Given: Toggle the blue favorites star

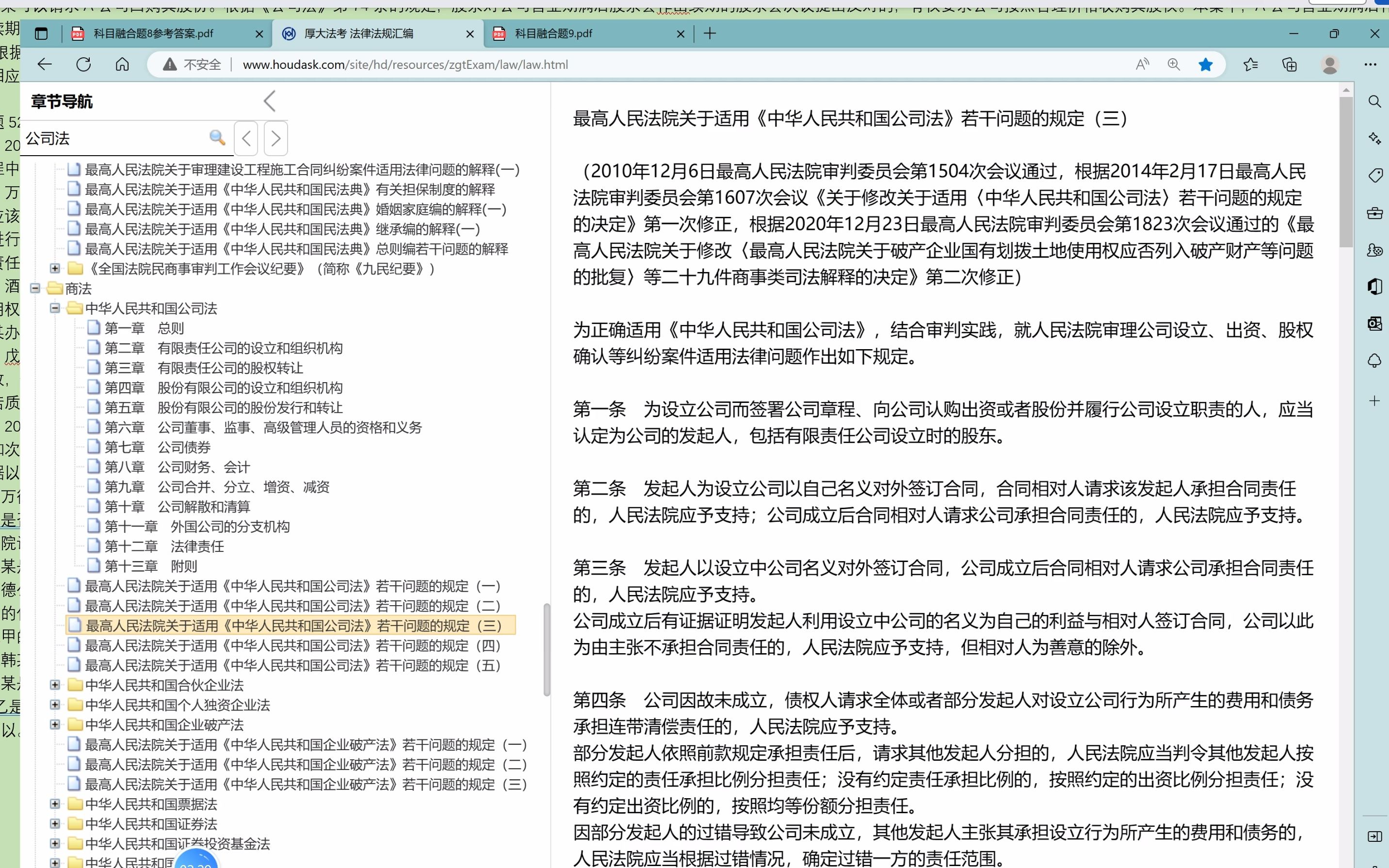Looking at the screenshot, I should (1205, 64).
